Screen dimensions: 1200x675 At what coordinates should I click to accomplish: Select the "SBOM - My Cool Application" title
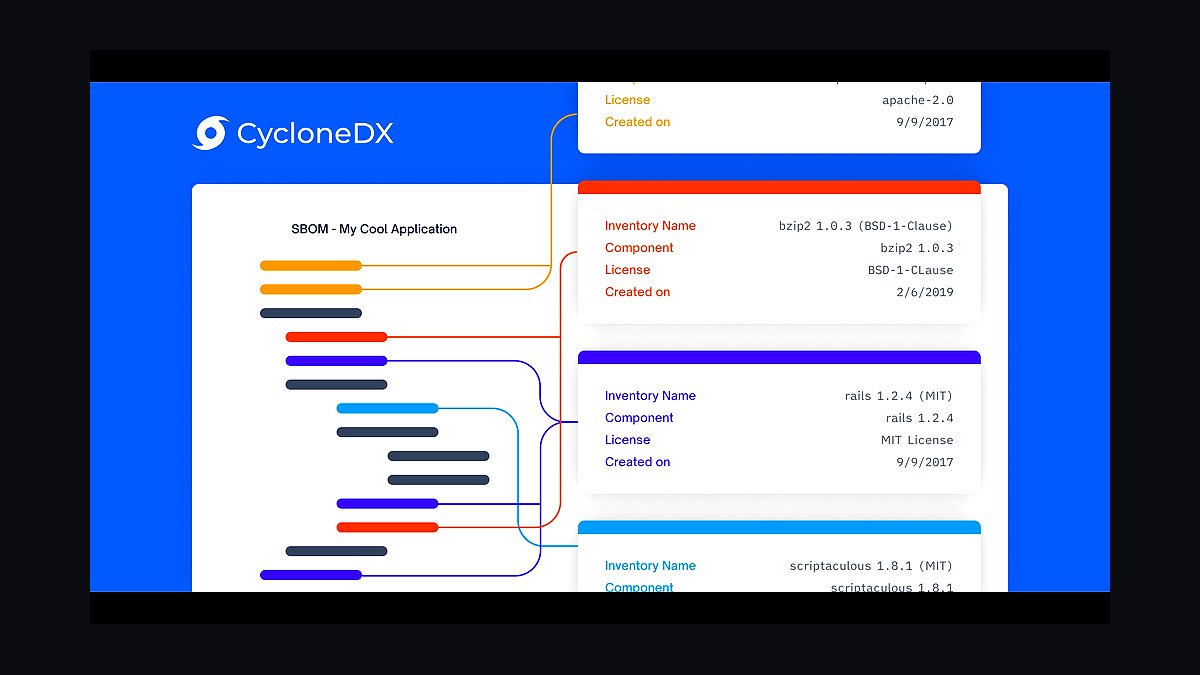374,229
